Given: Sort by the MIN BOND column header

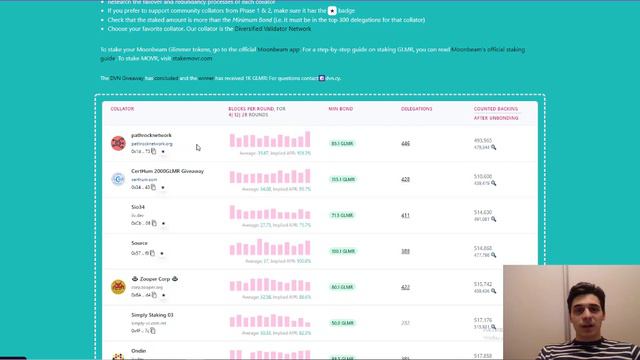Looking at the screenshot, I should 341,109.
